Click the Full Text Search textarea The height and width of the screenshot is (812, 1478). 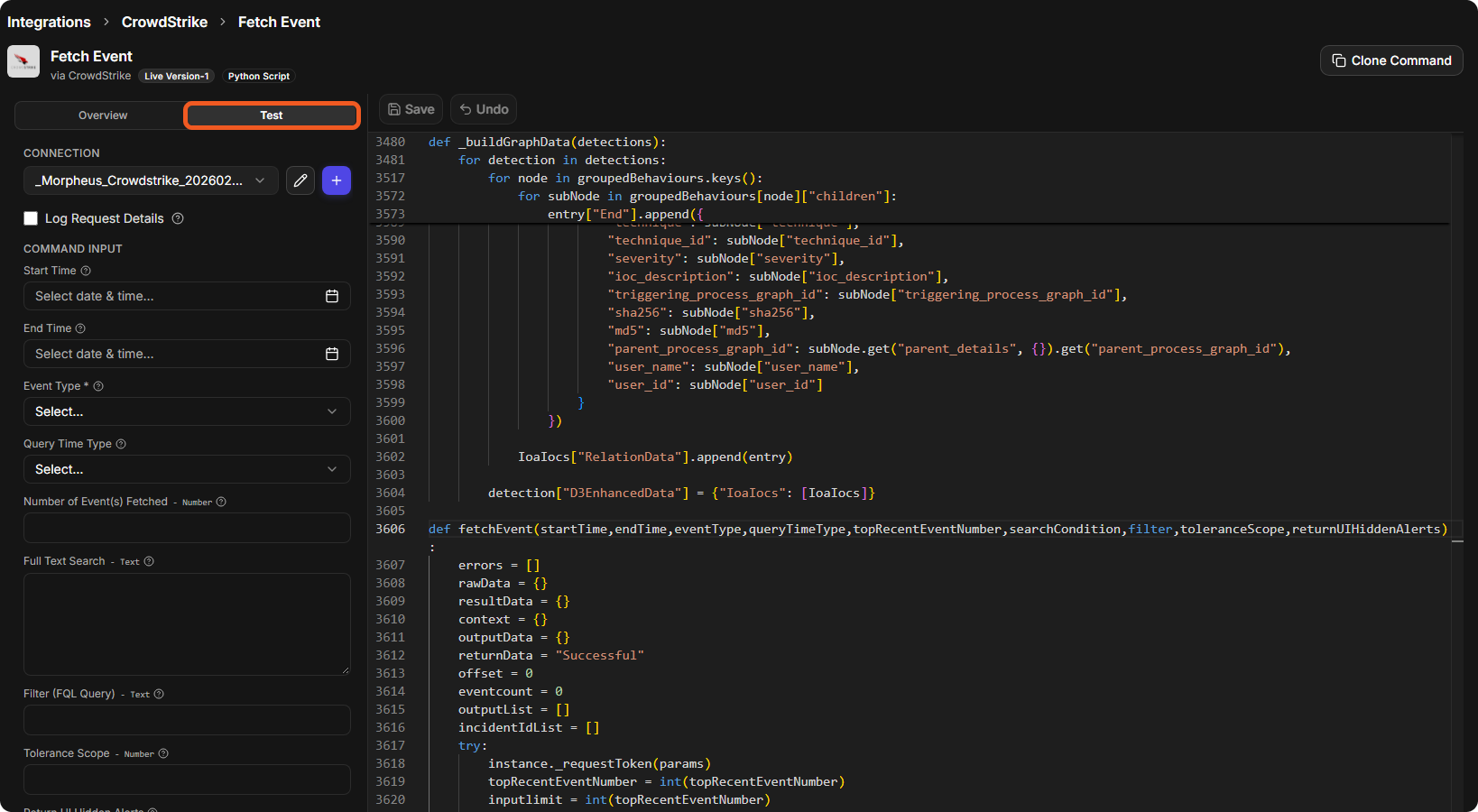(187, 624)
